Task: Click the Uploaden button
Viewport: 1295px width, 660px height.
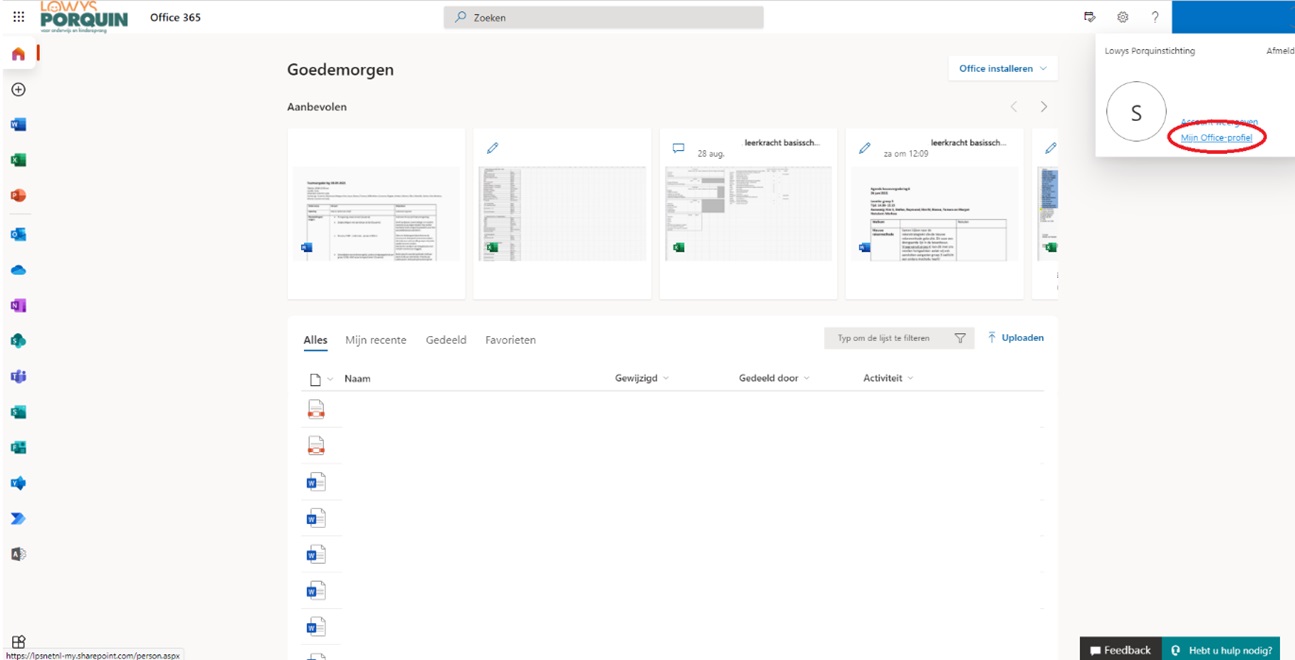Action: (1015, 338)
